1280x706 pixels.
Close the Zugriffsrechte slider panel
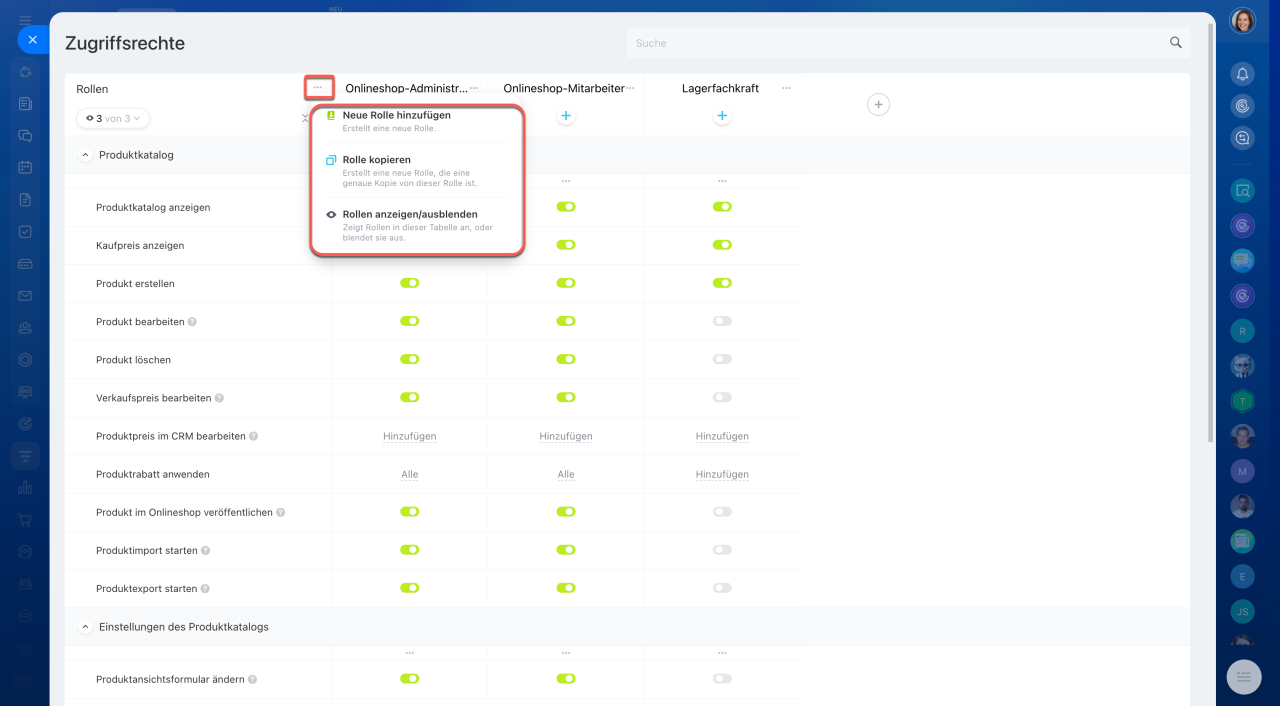[x=32, y=40]
